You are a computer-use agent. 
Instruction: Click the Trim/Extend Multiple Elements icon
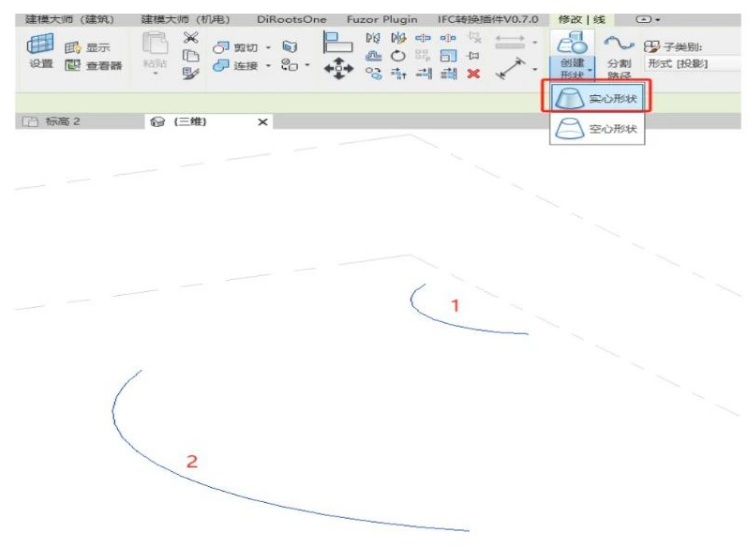pyautogui.click(x=449, y=73)
